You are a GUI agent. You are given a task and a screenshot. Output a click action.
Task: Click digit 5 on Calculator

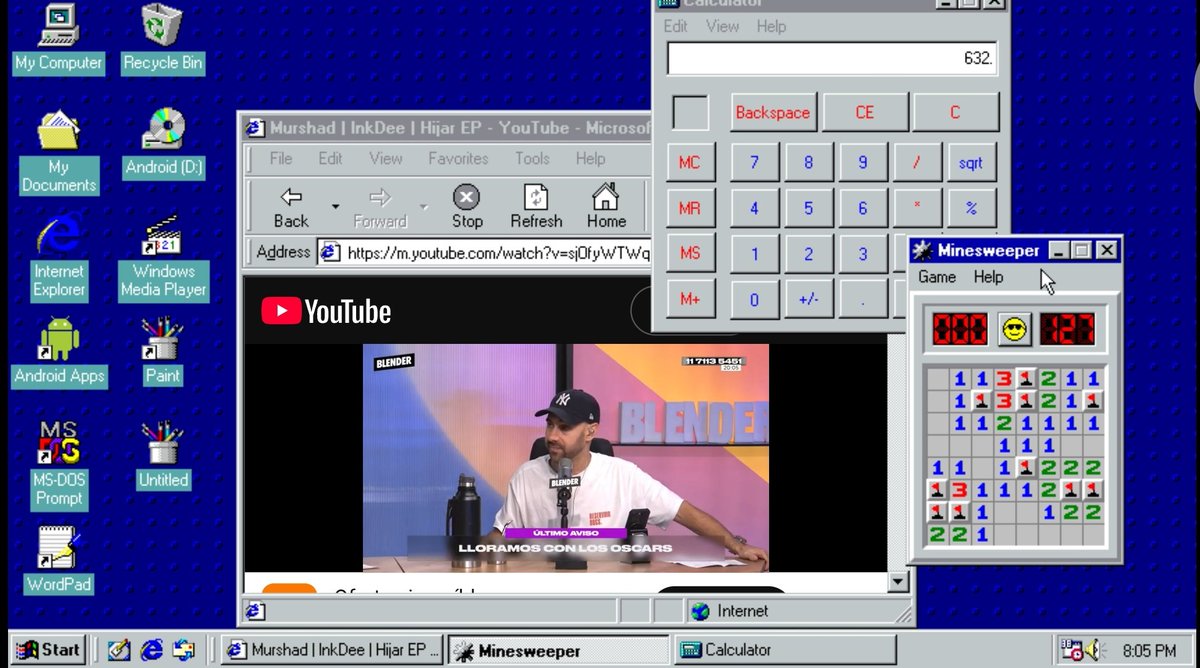(808, 209)
